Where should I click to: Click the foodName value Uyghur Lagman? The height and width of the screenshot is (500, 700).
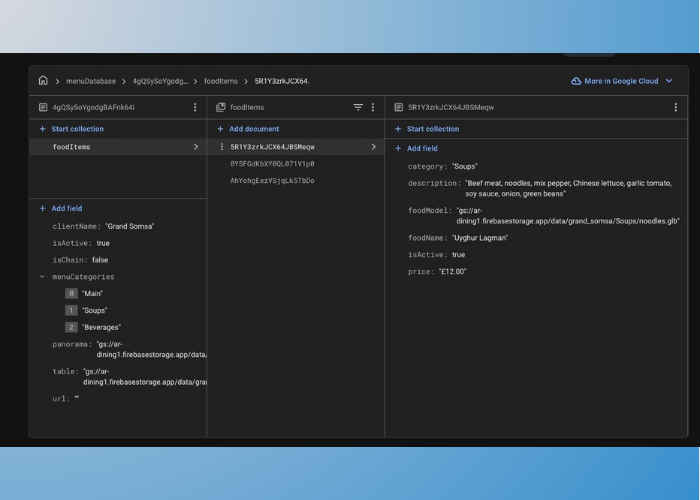tap(480, 238)
